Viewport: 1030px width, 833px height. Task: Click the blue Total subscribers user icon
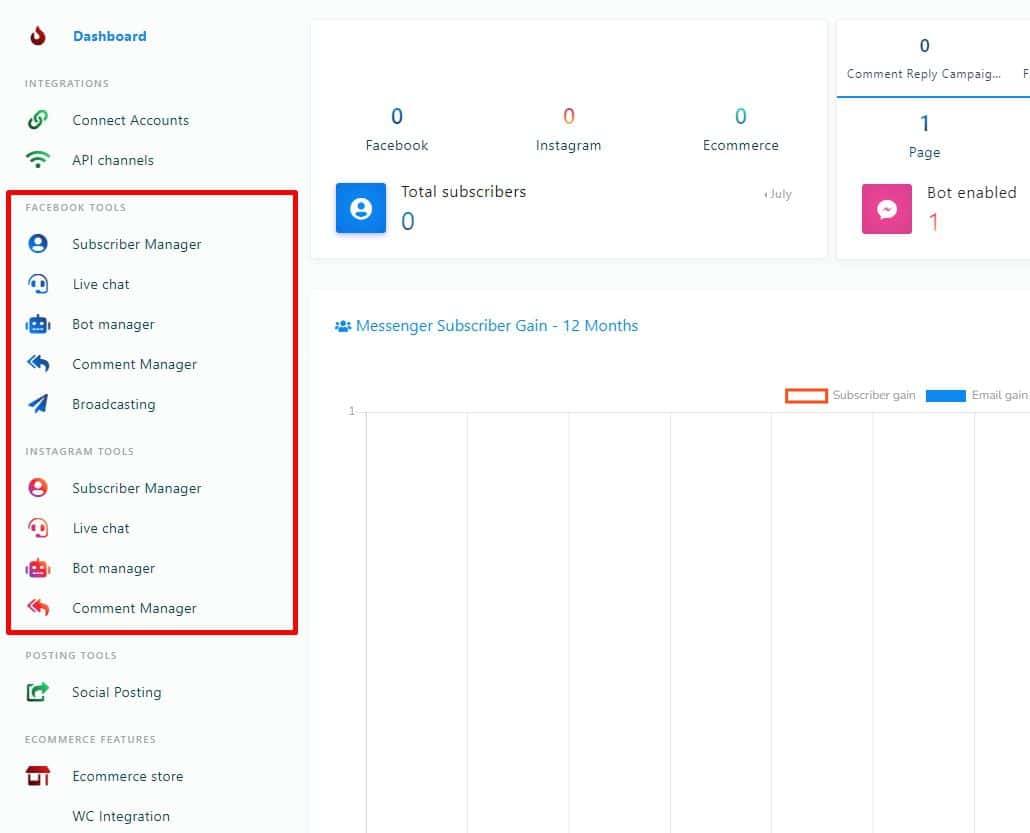361,208
